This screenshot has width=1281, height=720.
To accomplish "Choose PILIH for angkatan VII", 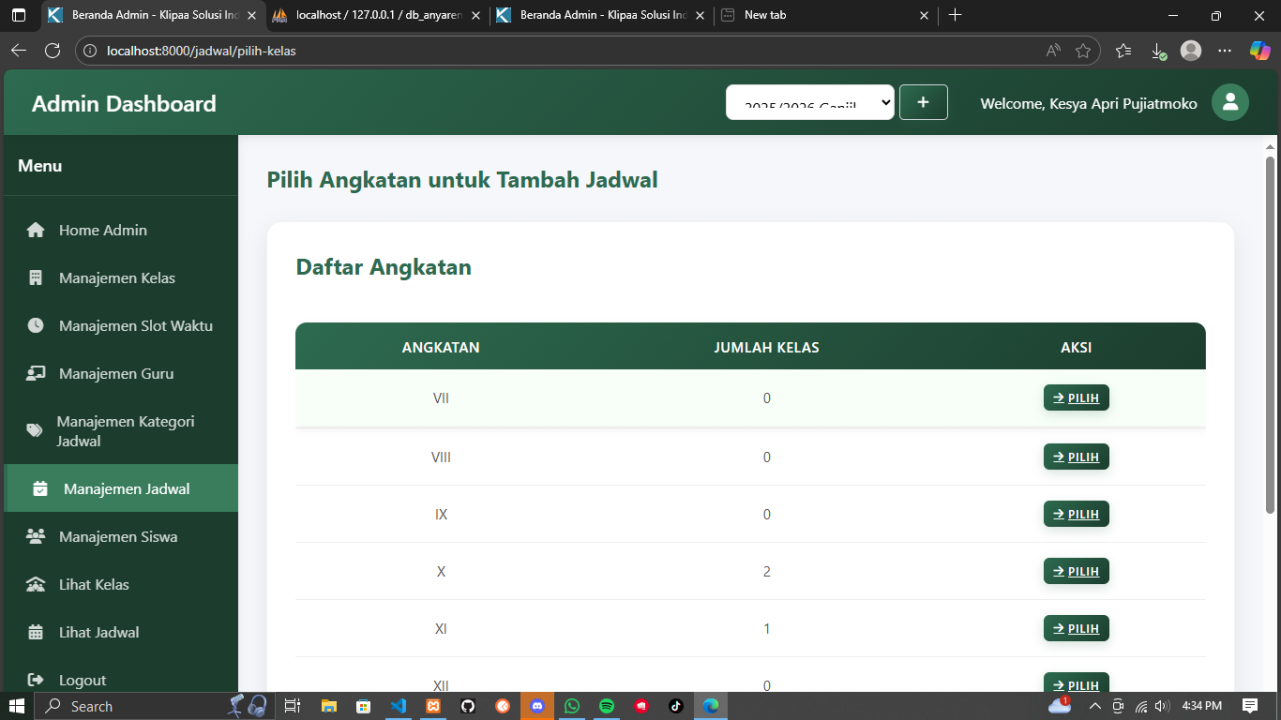I will pyautogui.click(x=1076, y=398).
